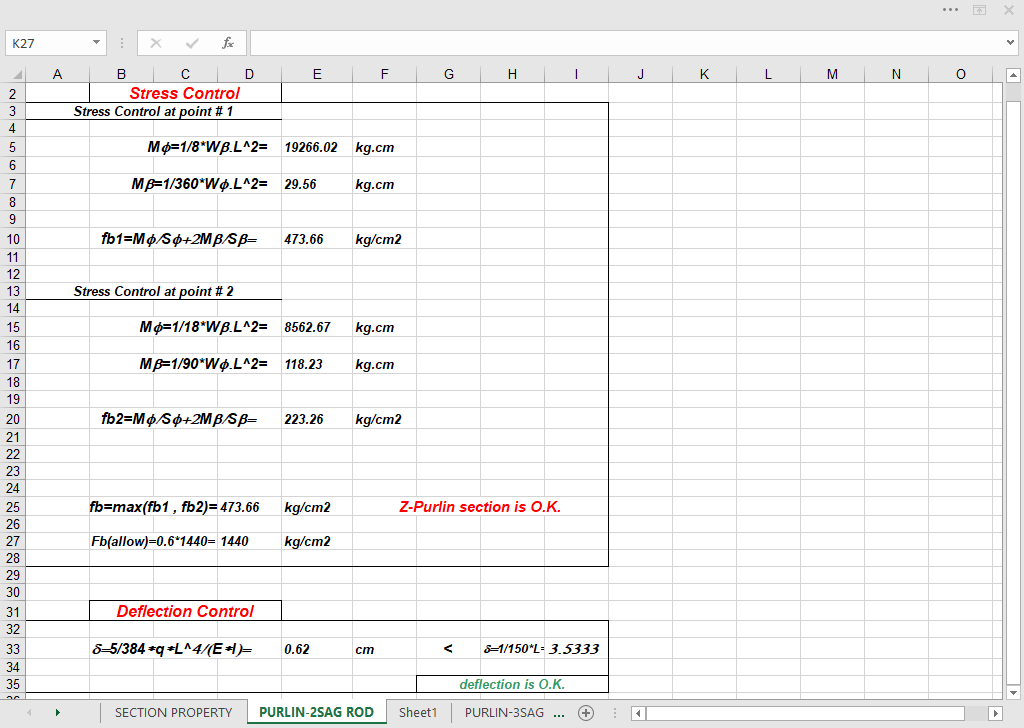Click the Mφ=1/8*Wβ.L^2= label

[x=208, y=148]
